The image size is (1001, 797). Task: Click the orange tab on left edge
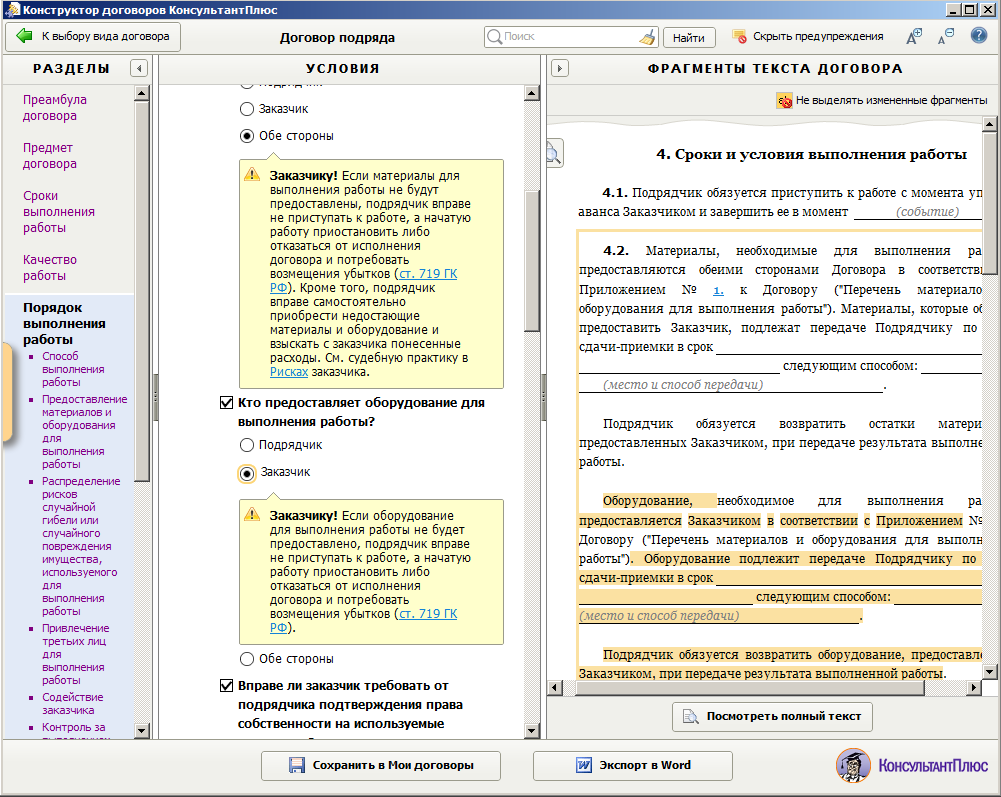click(x=6, y=392)
